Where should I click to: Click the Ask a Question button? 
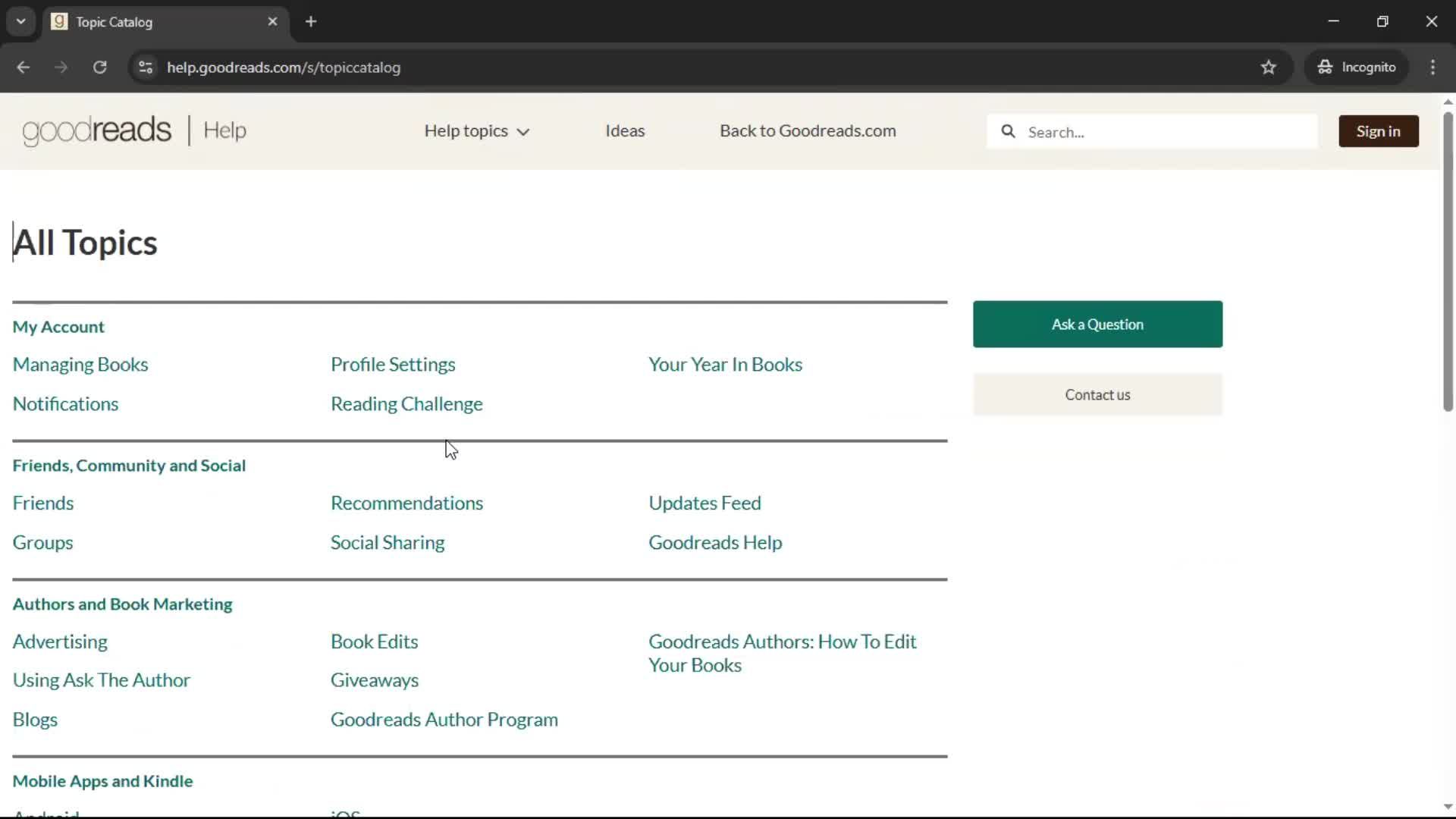(x=1097, y=325)
